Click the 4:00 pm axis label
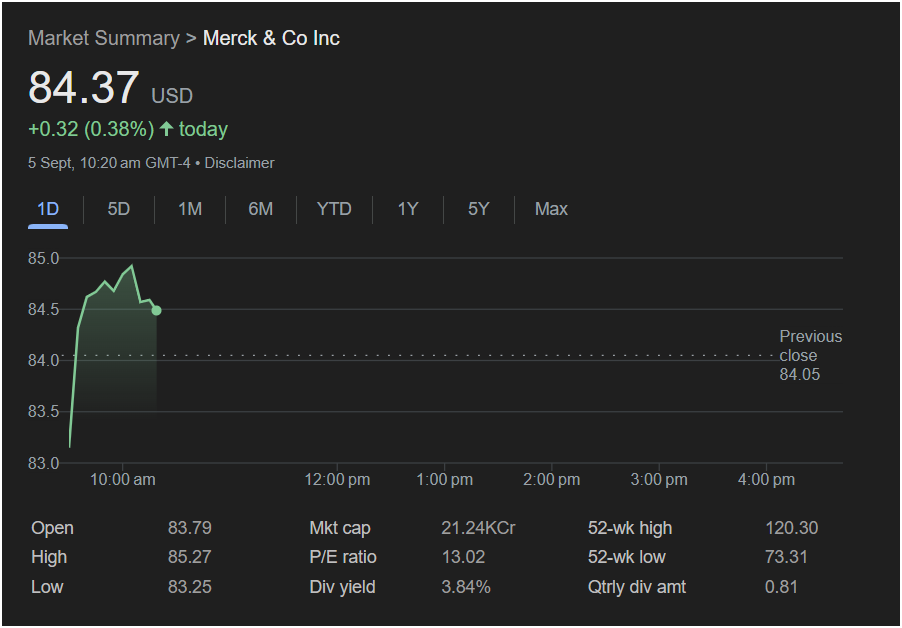902x628 pixels. [766, 480]
